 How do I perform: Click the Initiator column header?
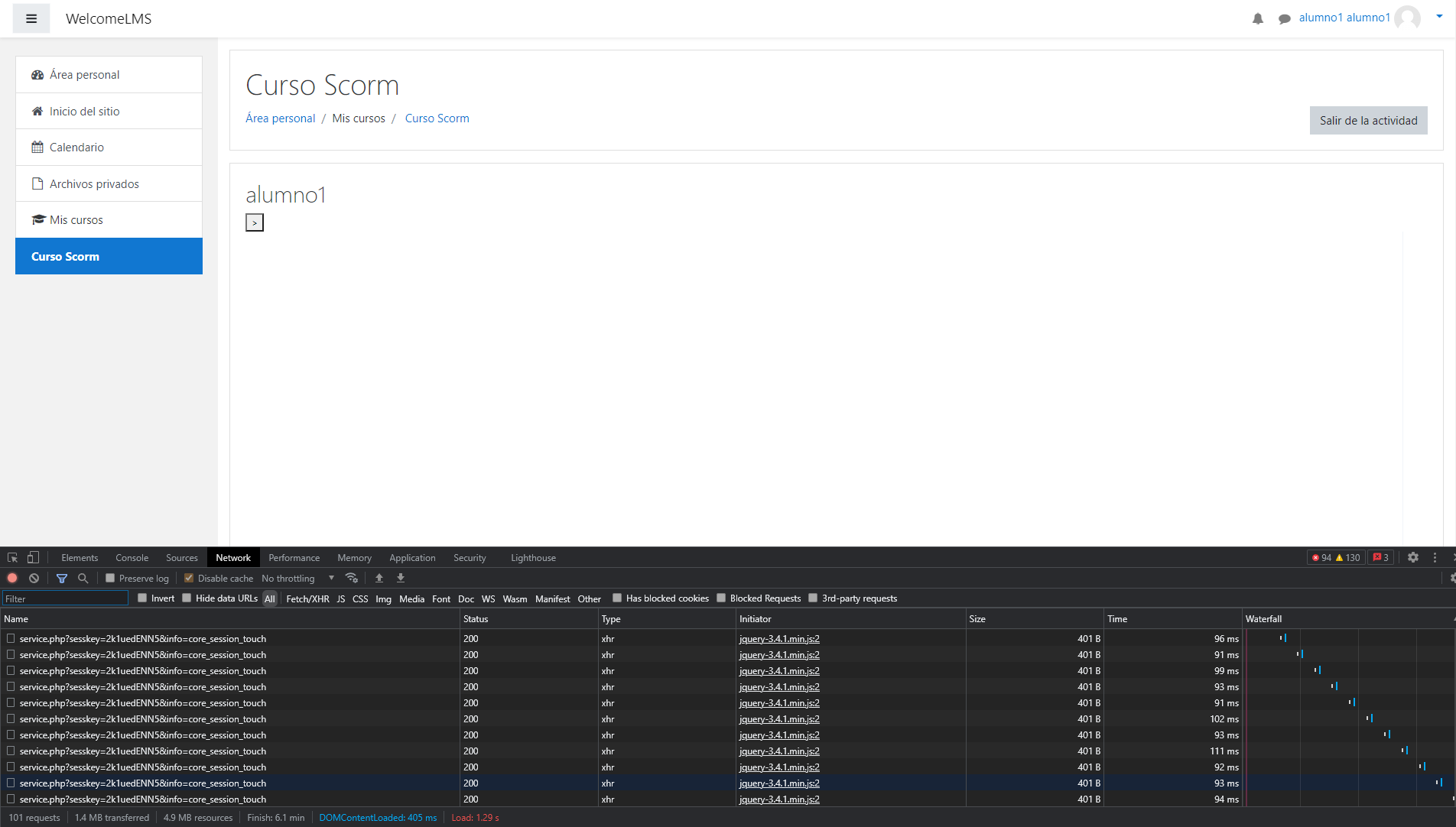click(x=850, y=619)
